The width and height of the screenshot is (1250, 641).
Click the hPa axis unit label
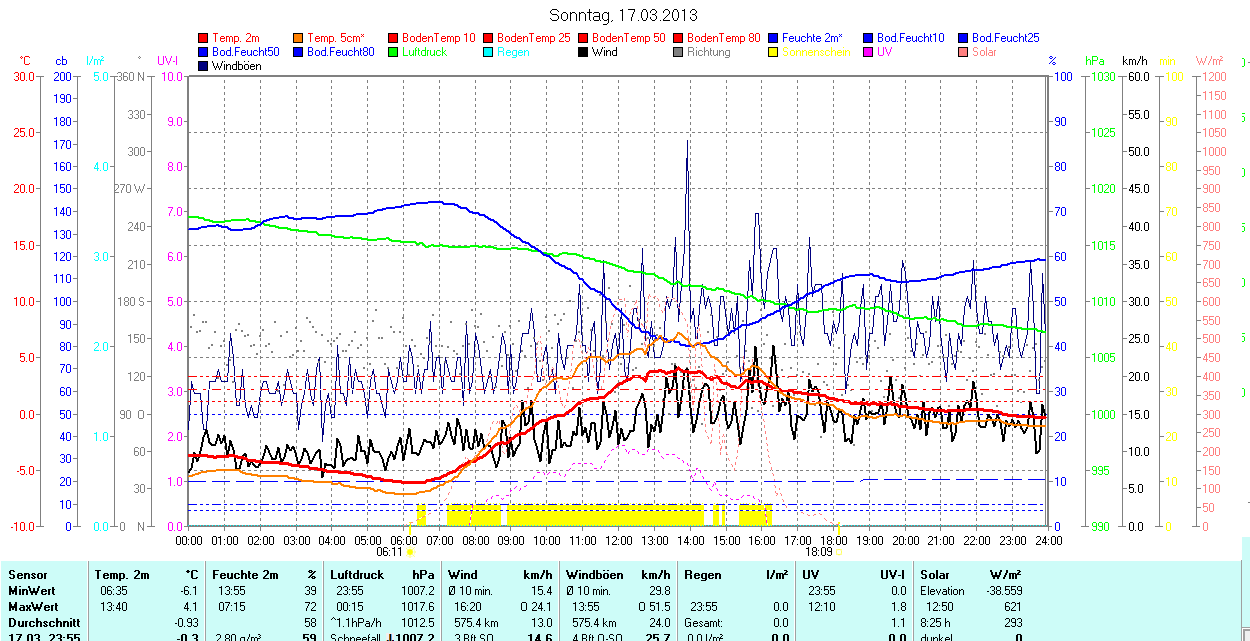1095,61
